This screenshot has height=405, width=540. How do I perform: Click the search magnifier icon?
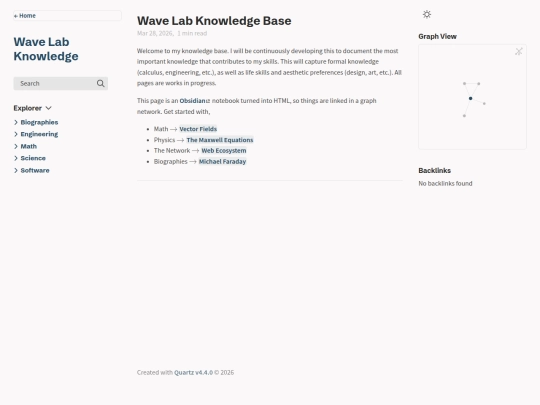point(101,83)
